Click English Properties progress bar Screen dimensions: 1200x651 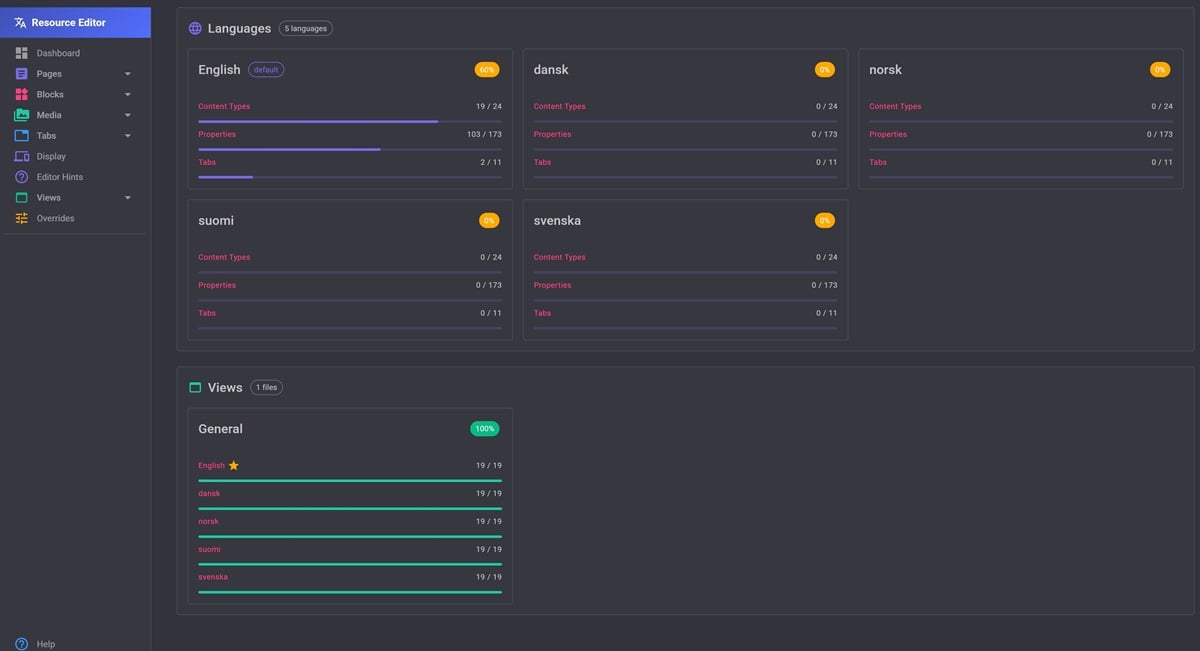(x=350, y=149)
